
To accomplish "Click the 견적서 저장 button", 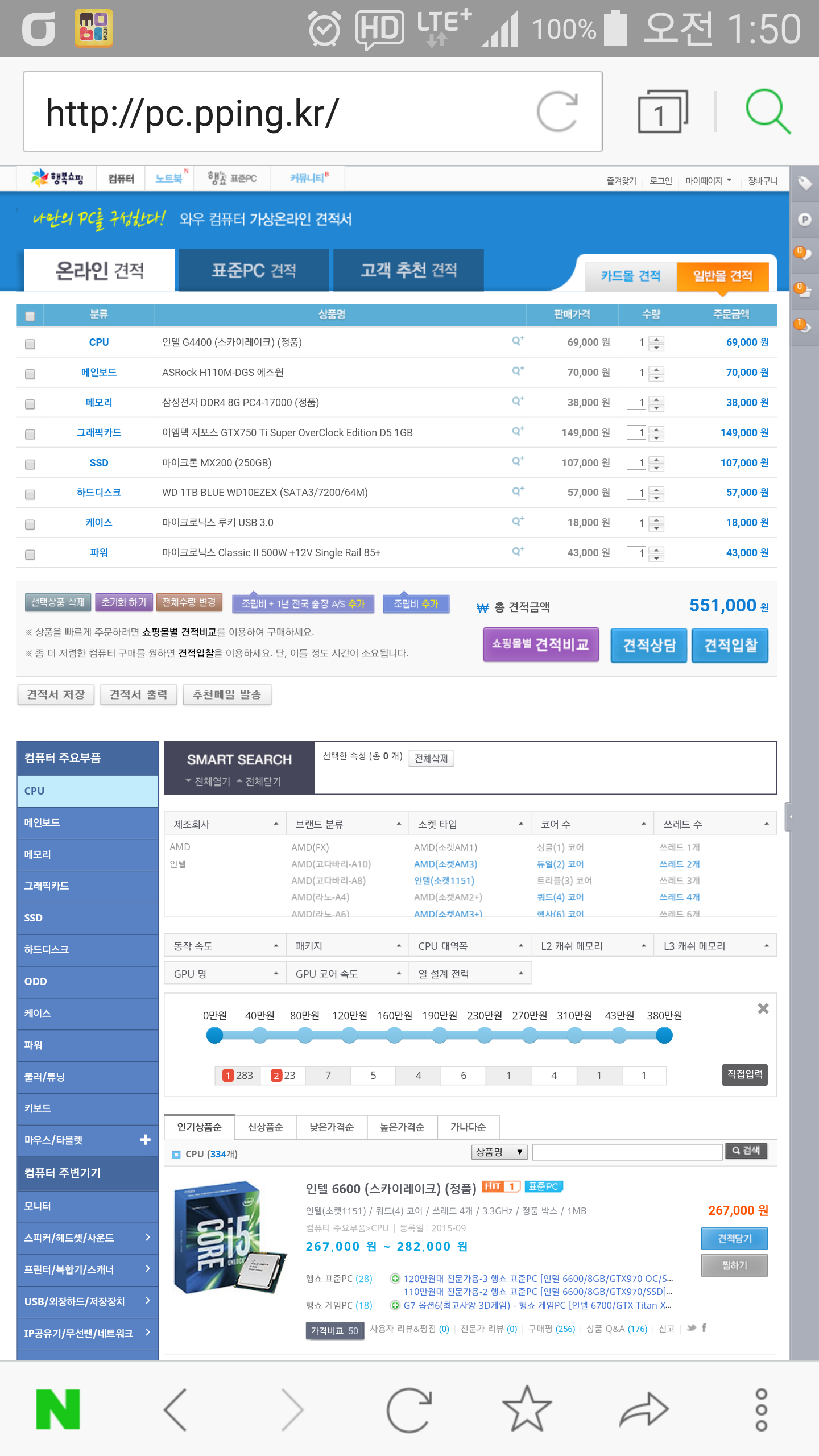I will click(x=56, y=695).
